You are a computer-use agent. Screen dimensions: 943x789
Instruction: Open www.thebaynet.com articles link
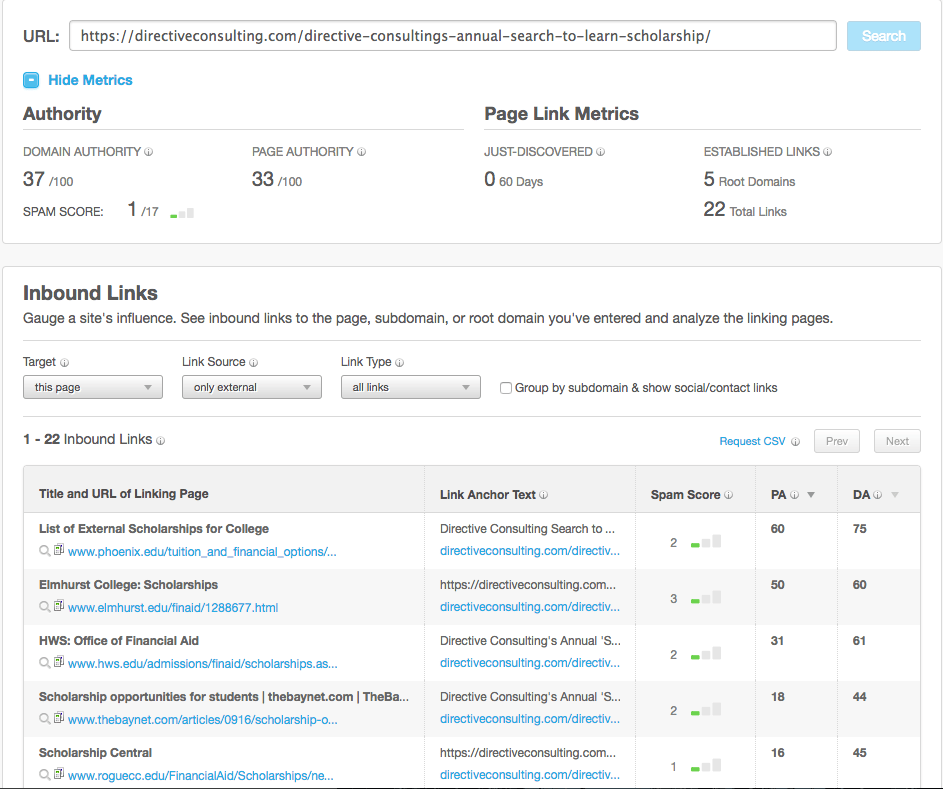203,719
